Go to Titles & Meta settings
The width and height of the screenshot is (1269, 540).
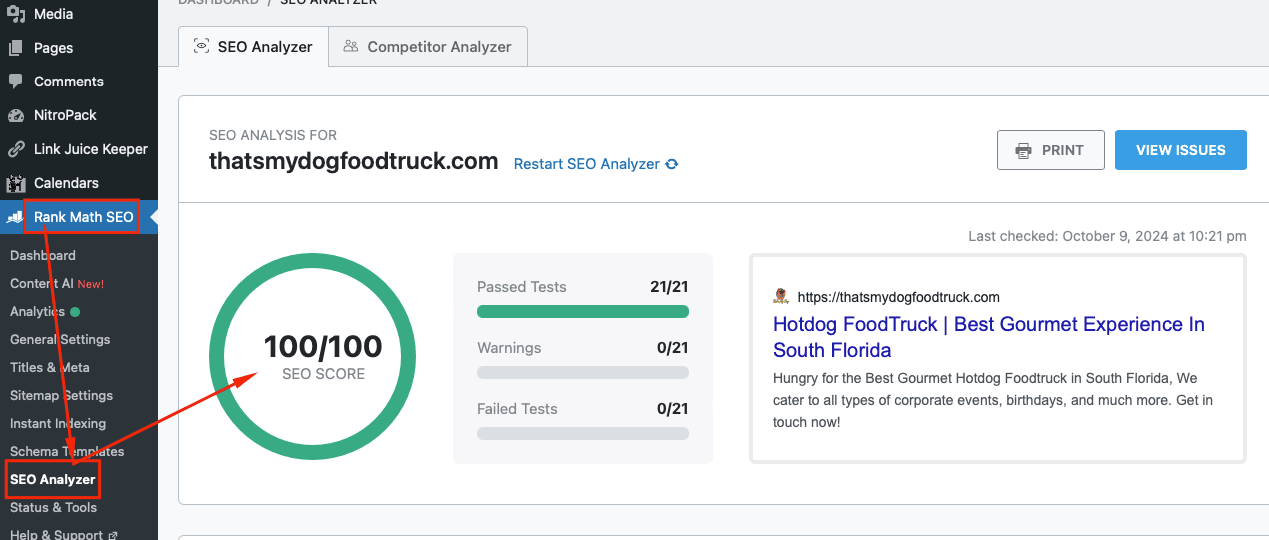[x=49, y=367]
